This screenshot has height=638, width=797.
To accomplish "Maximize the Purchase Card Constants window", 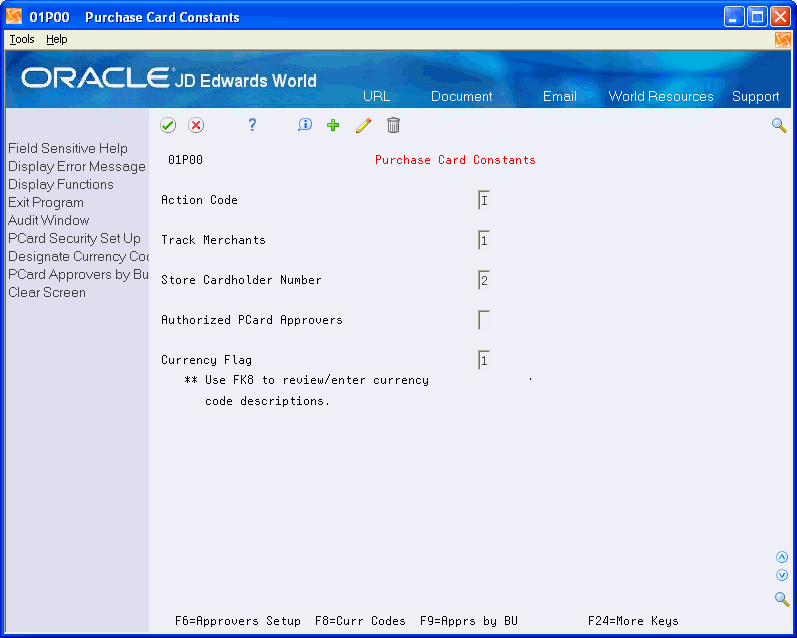I will pos(757,17).
